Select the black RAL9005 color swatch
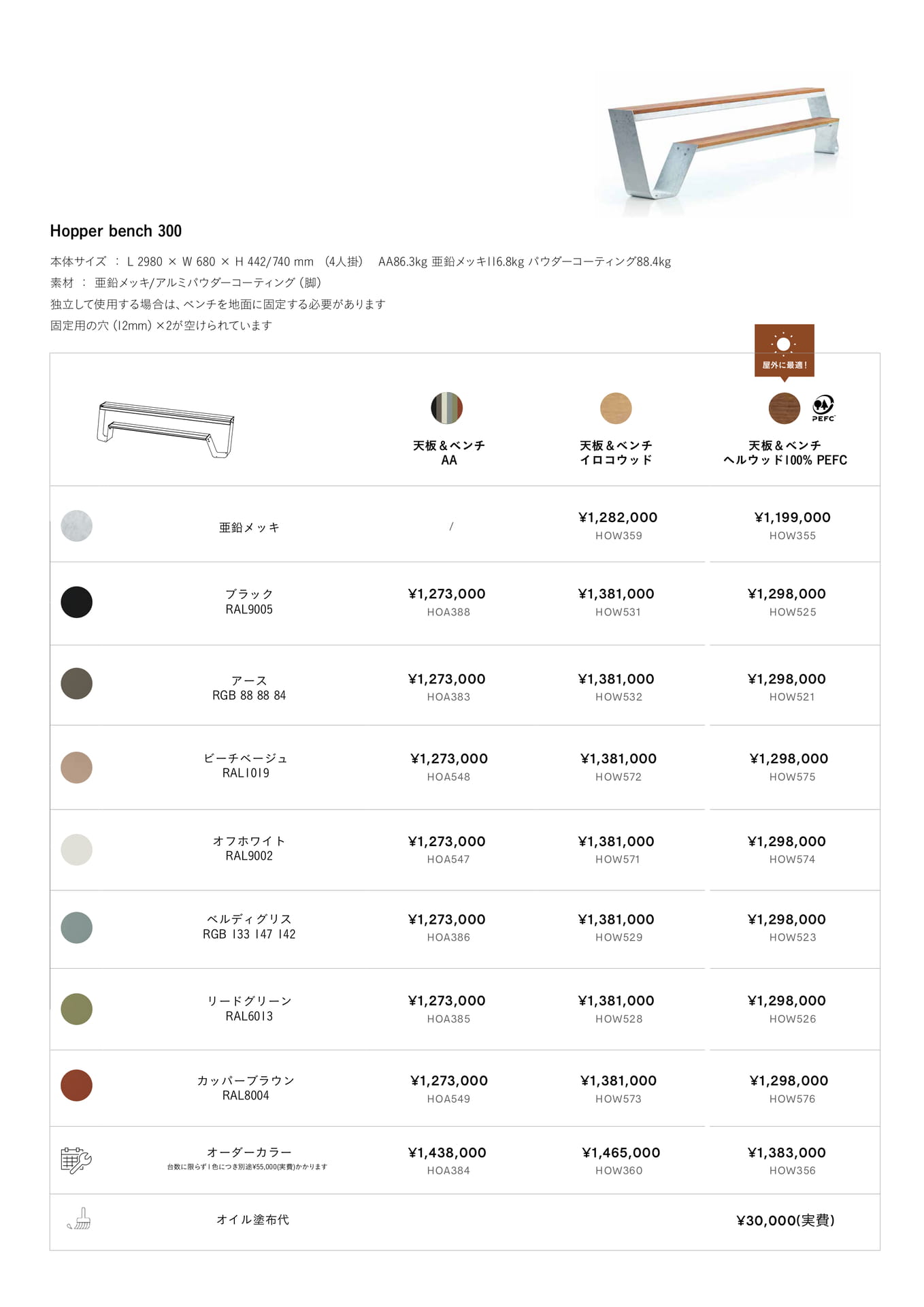This screenshot has height=1307, width=924. [x=77, y=602]
